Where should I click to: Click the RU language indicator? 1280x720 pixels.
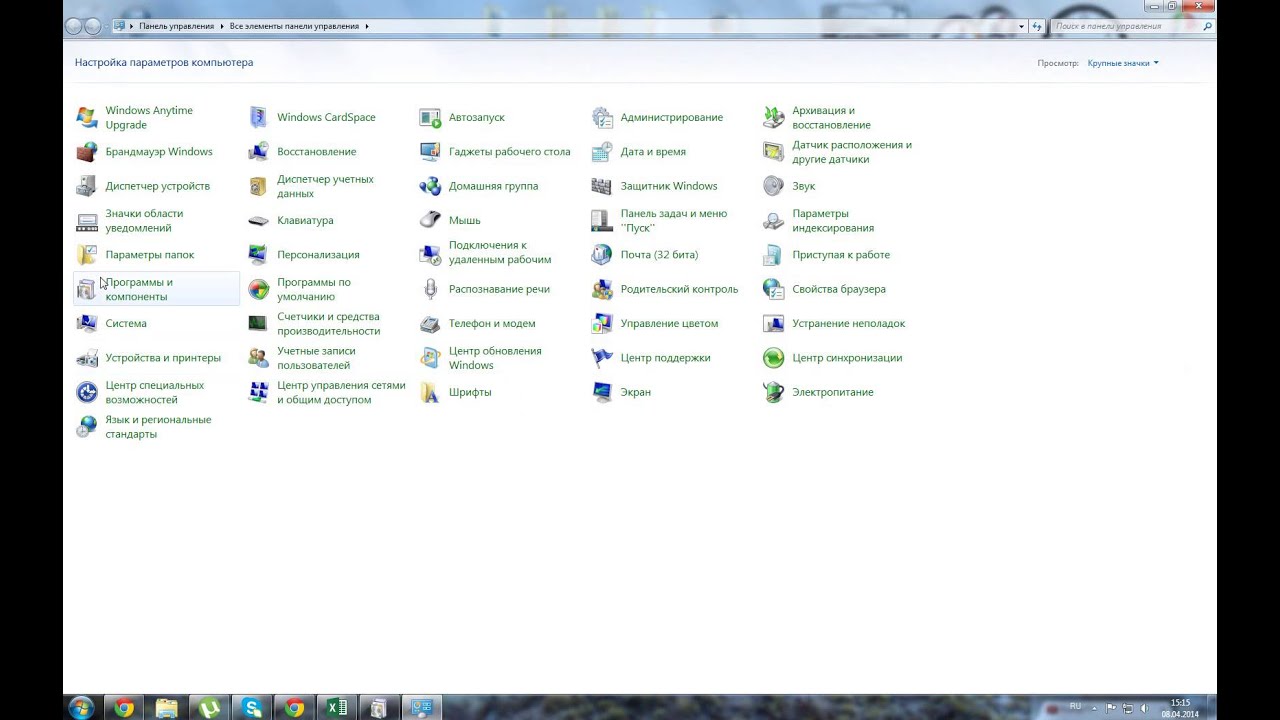click(x=1076, y=707)
